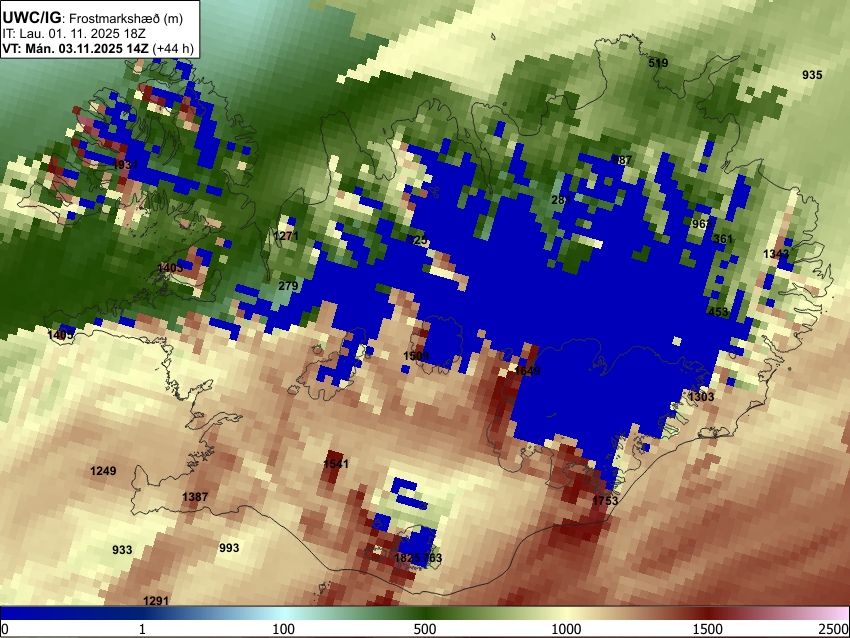The image size is (850, 638).
Task: Click the 763 value label
Action: tap(433, 557)
